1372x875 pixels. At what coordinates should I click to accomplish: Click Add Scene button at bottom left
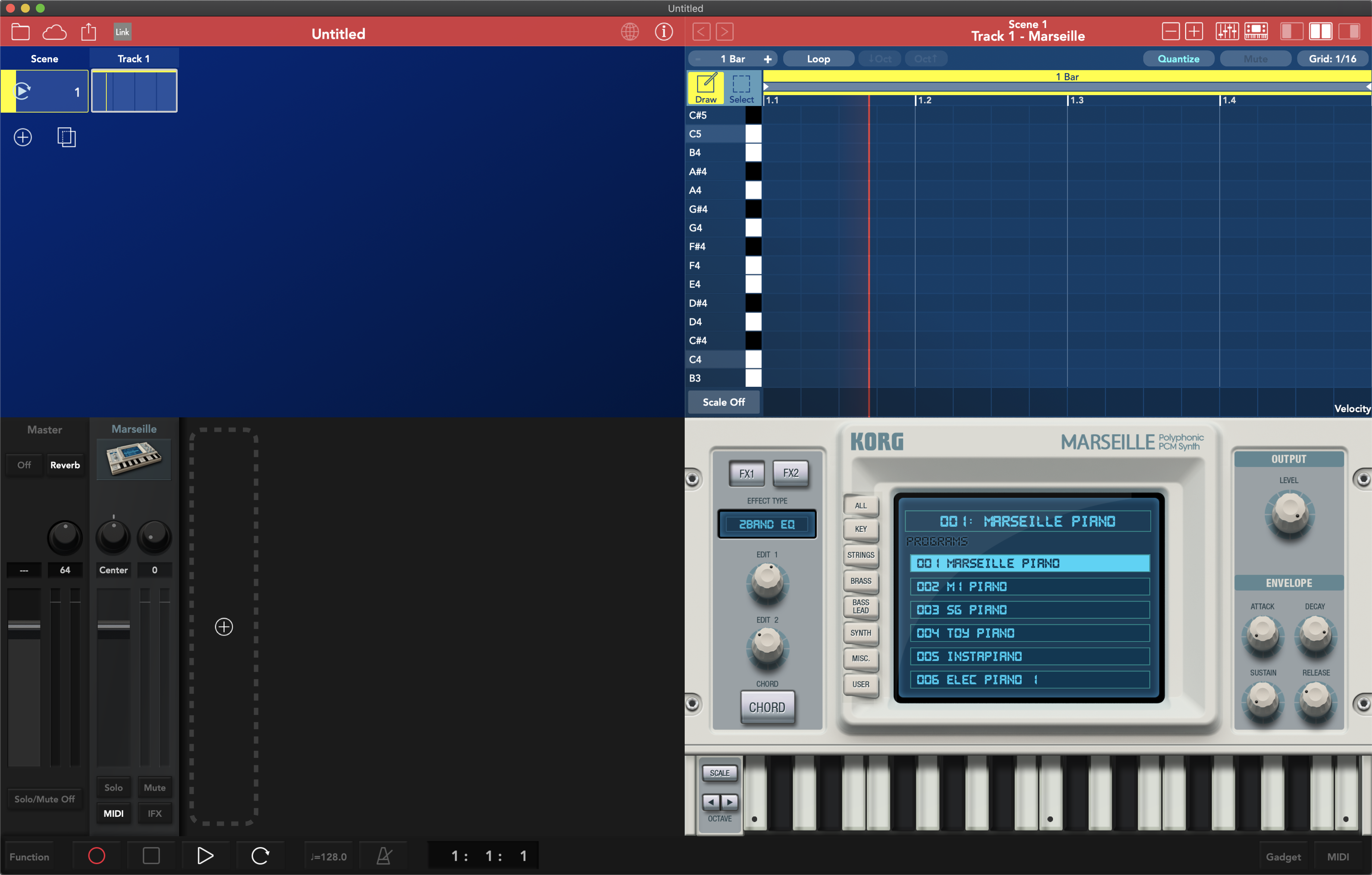pos(22,137)
